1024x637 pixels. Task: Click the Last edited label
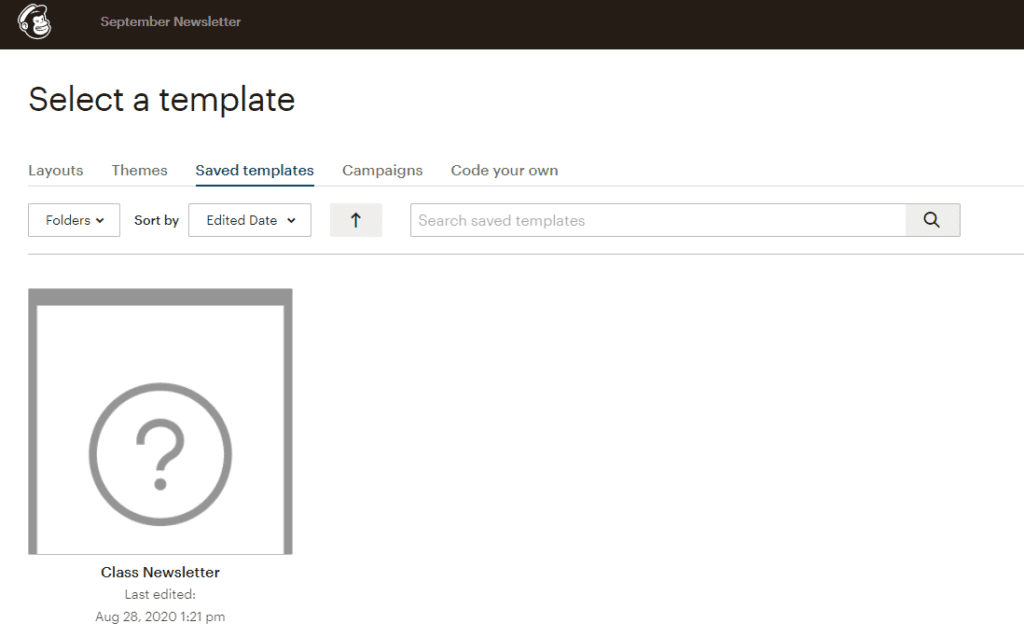[160, 595]
